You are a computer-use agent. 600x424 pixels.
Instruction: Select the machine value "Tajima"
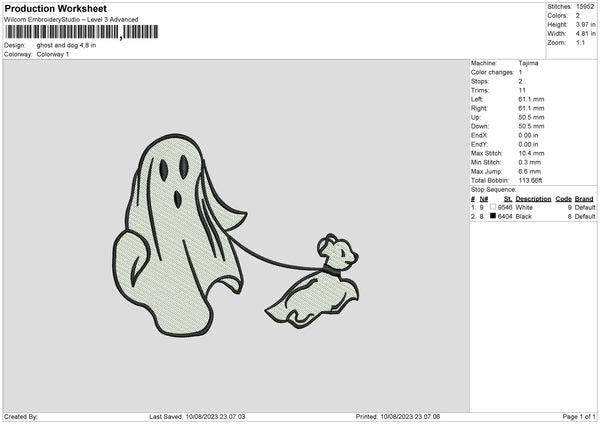coord(528,63)
